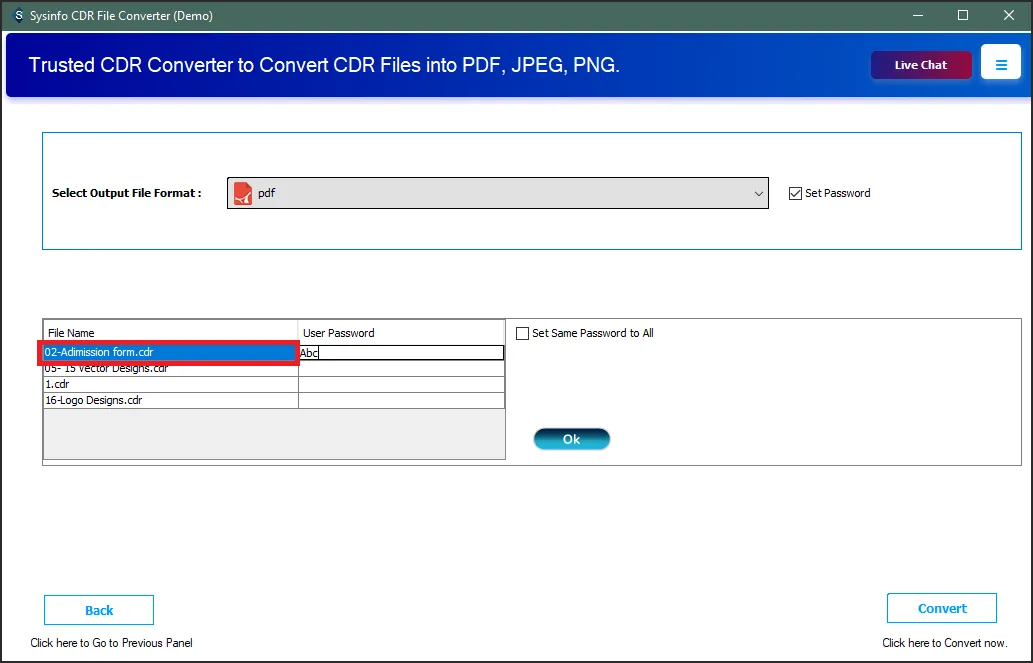
Task: Open the Live Chat button
Action: tap(920, 65)
